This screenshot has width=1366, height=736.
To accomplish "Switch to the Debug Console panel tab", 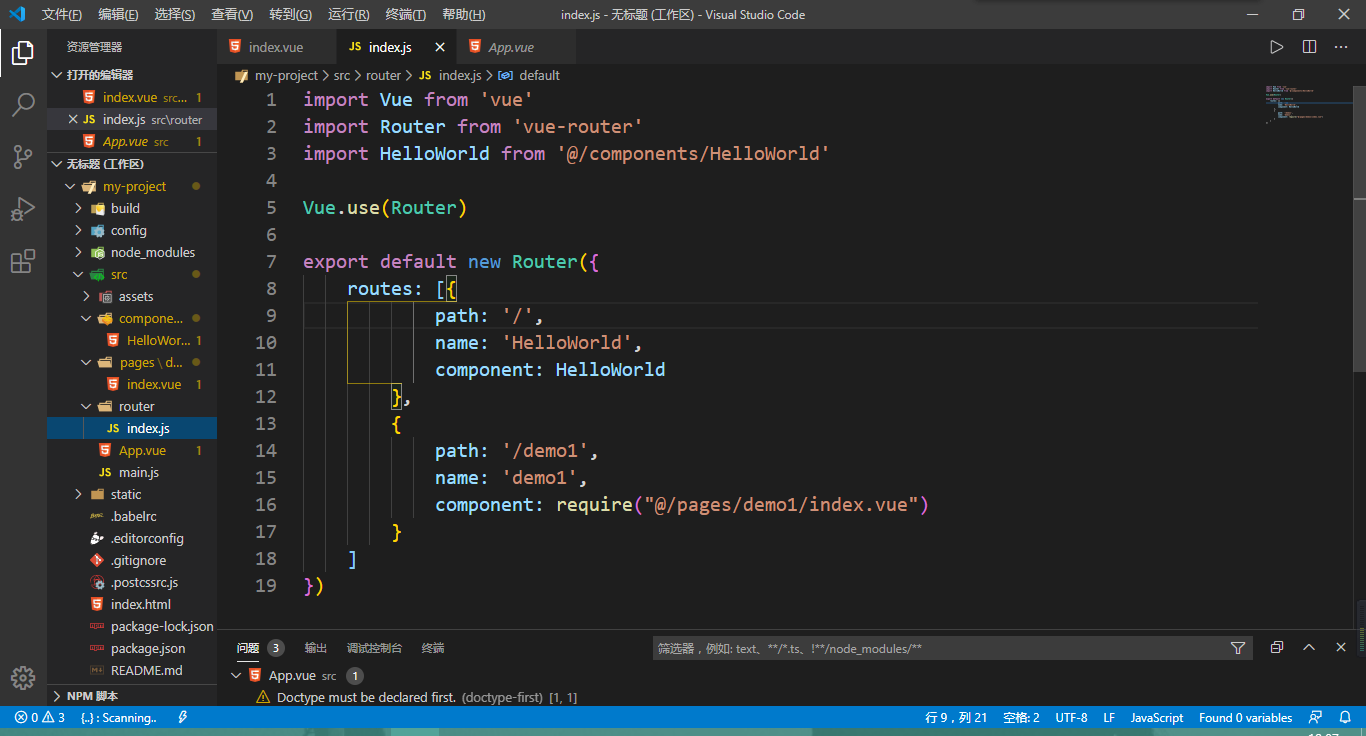I will pyautogui.click(x=374, y=648).
